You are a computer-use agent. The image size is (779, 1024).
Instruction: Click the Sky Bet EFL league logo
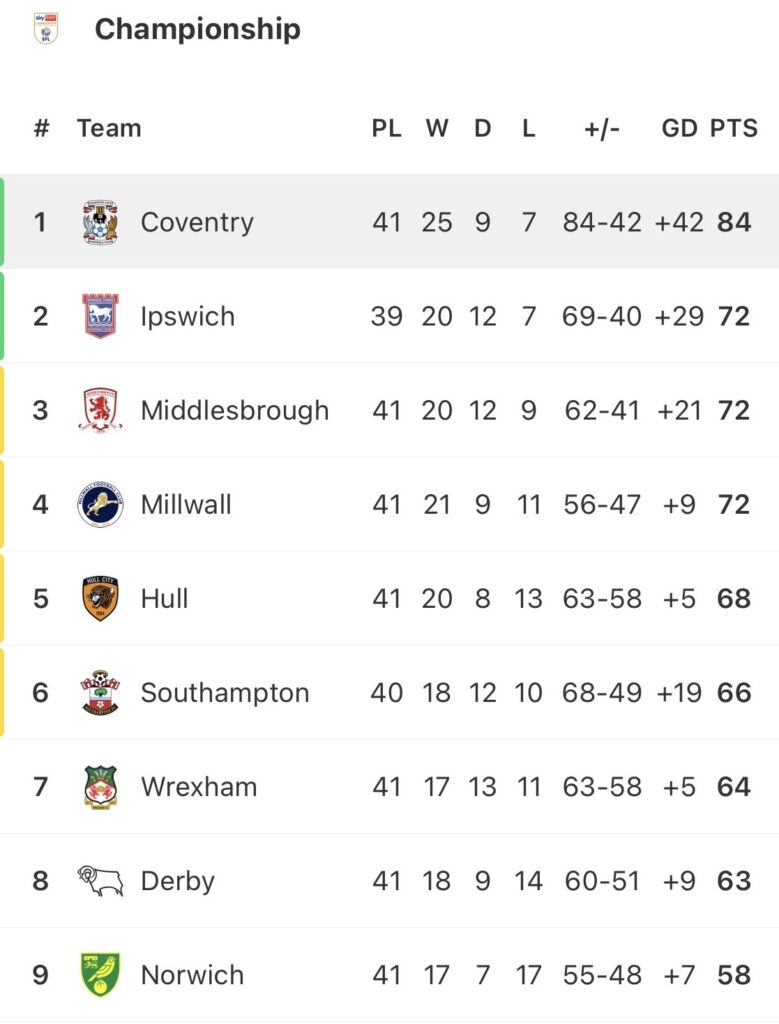pos(46,28)
